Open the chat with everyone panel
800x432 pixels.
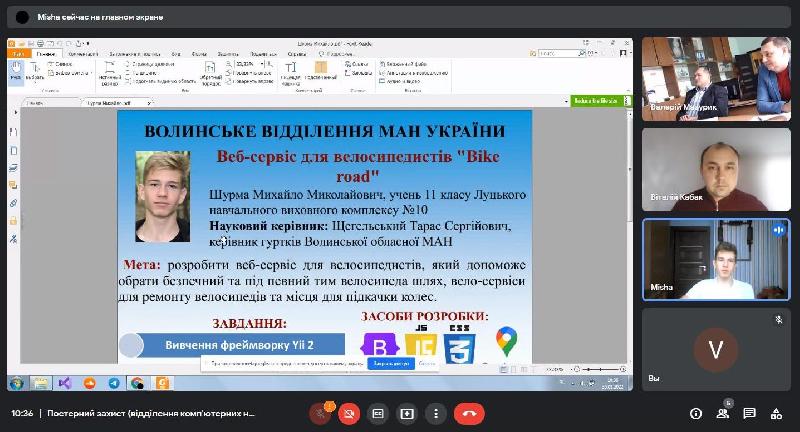[749, 413]
